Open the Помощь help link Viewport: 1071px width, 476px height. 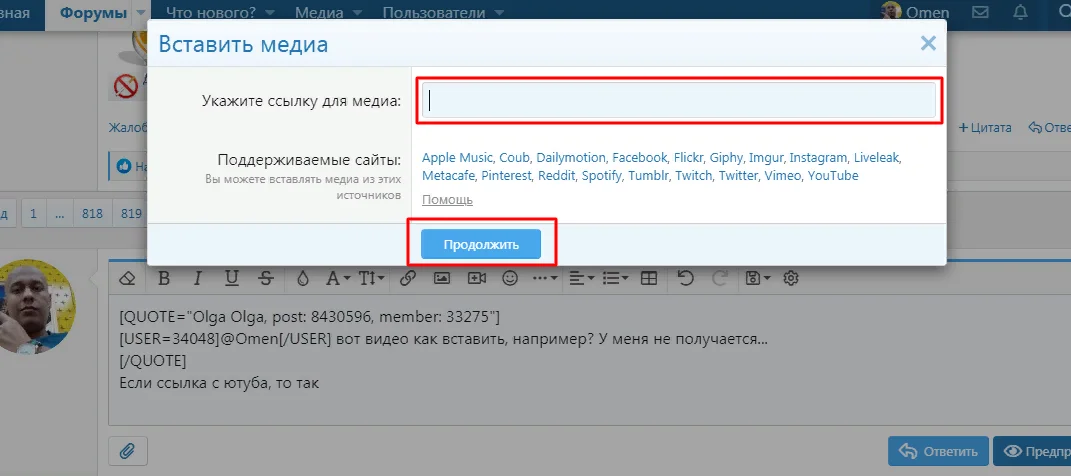click(x=447, y=199)
